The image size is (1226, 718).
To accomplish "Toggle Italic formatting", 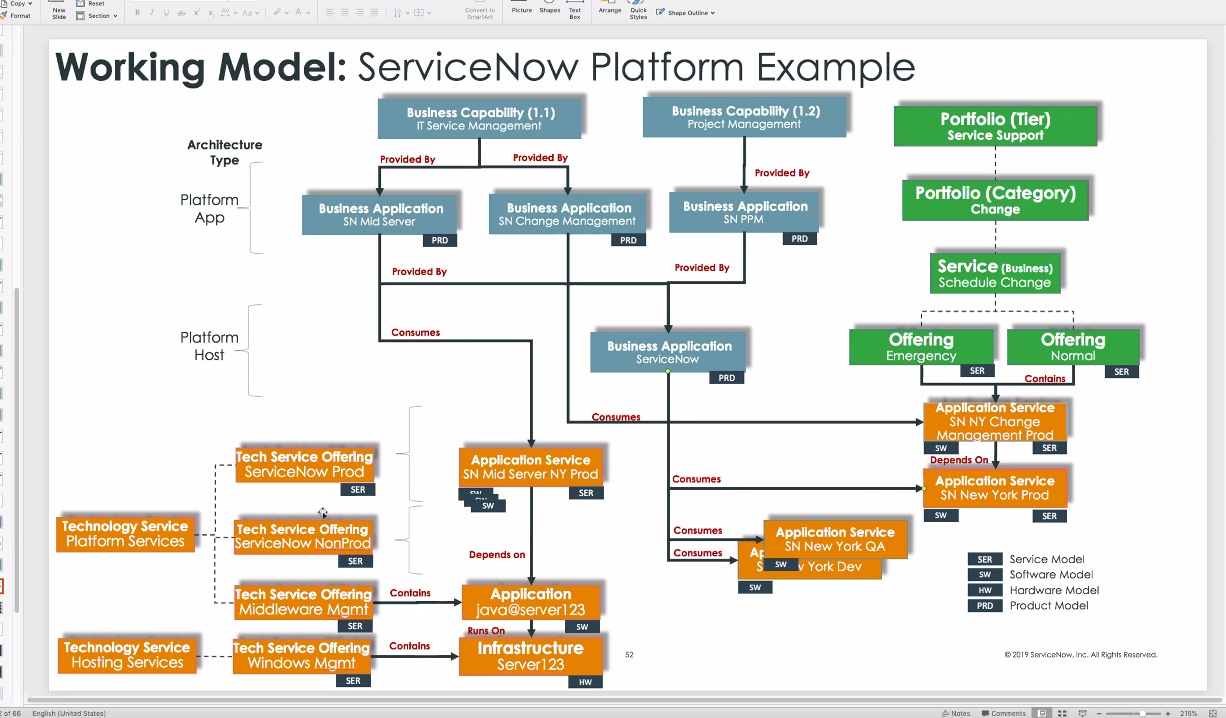I will [x=152, y=13].
